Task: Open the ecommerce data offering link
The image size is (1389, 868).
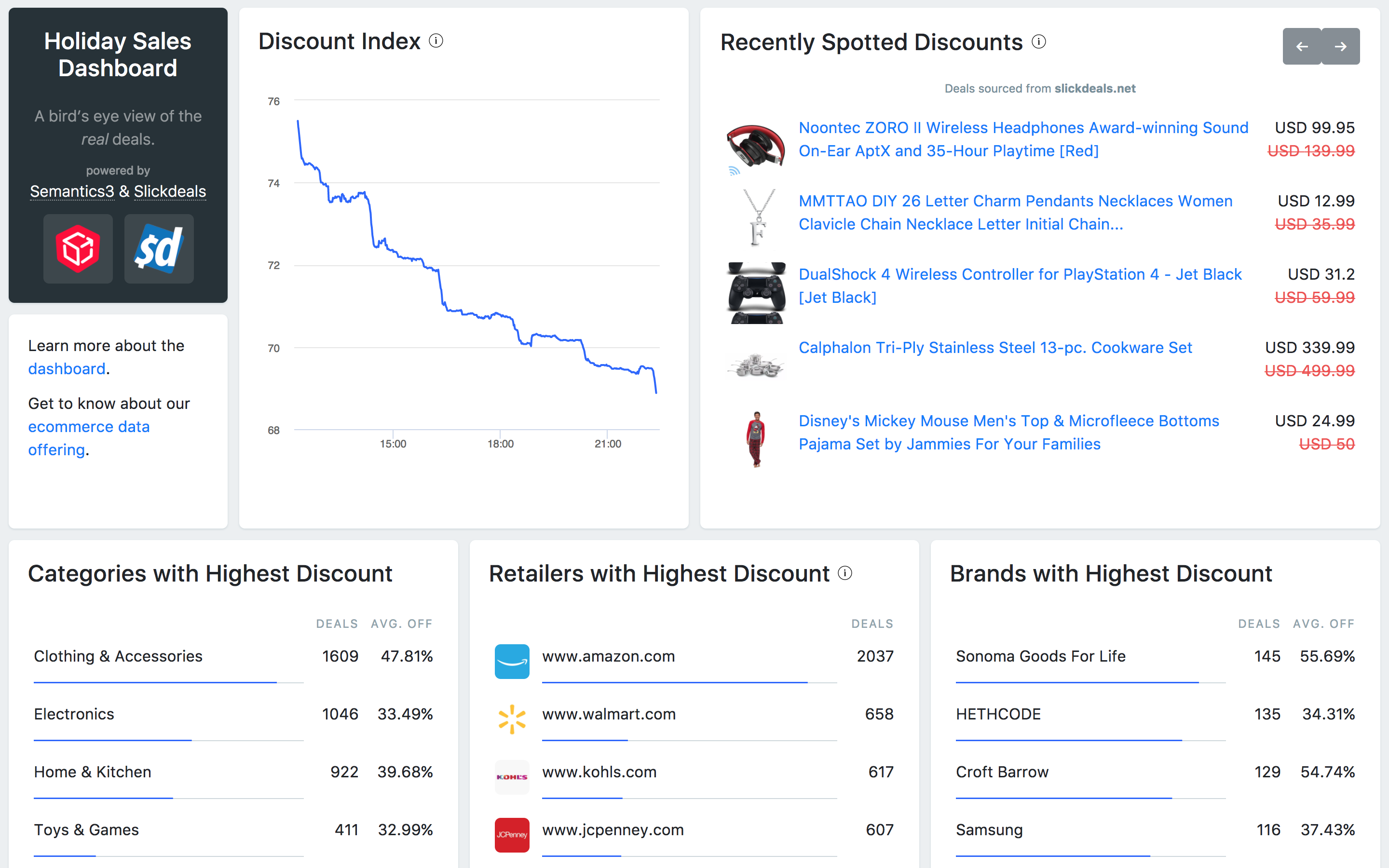Action: [x=89, y=427]
